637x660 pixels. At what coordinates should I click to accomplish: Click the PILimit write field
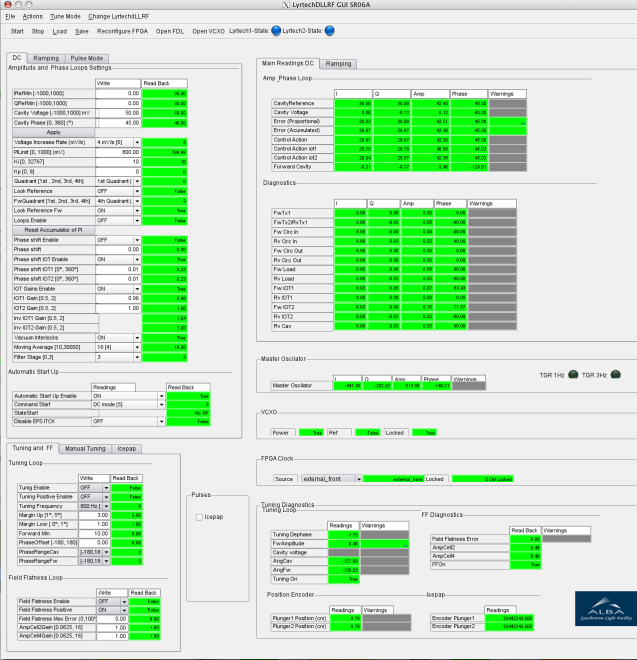point(118,152)
